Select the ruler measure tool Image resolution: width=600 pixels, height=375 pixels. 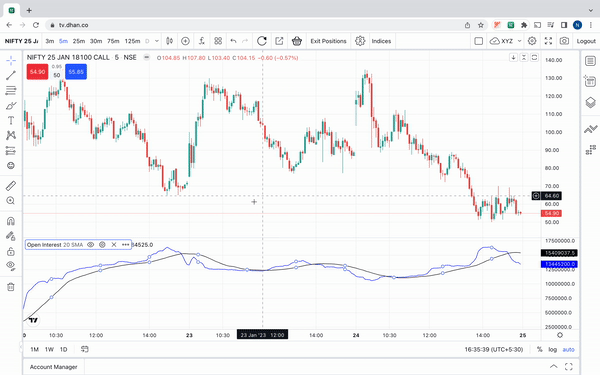click(11, 186)
